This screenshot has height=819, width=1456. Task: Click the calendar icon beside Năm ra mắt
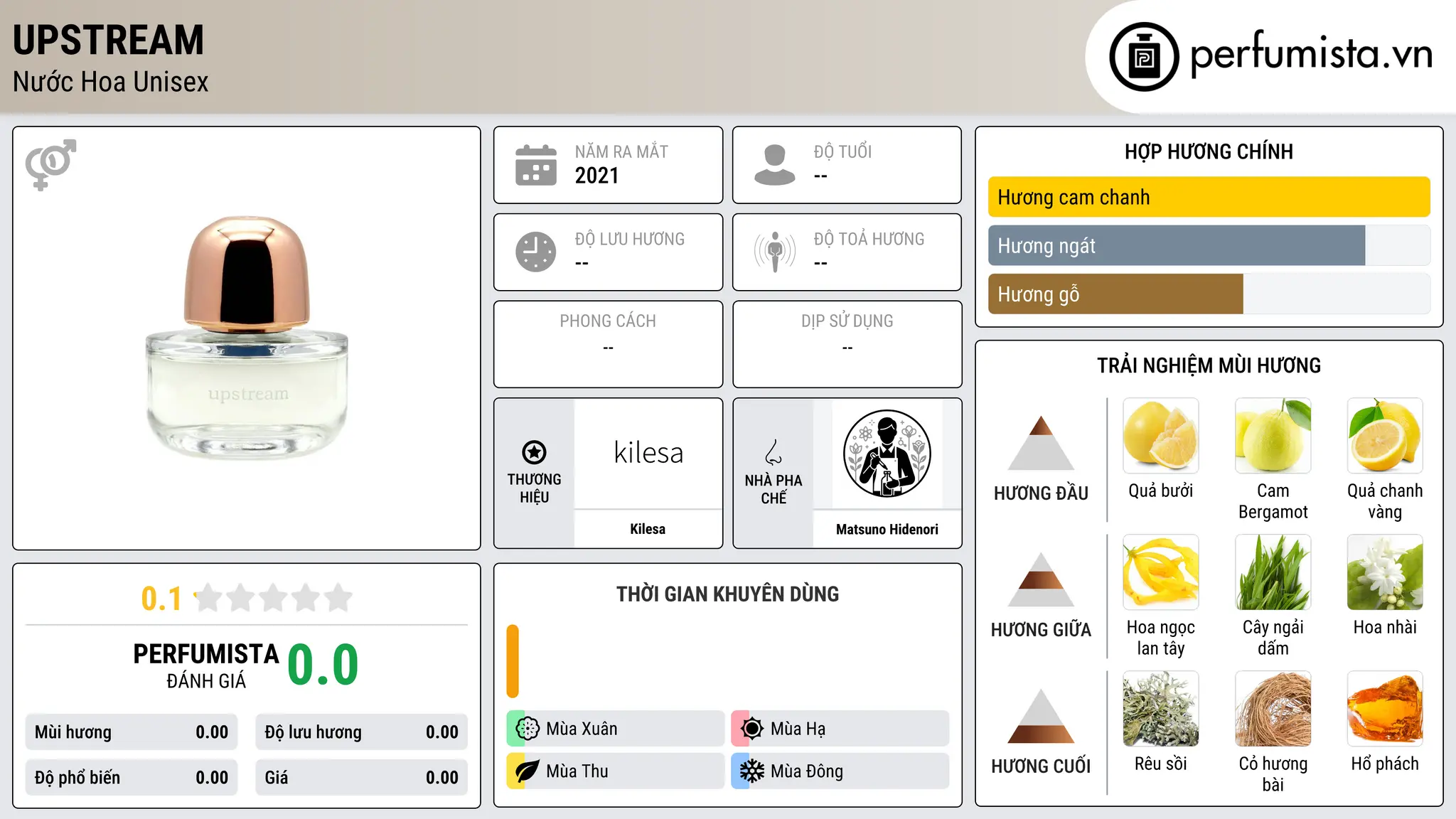tap(535, 165)
